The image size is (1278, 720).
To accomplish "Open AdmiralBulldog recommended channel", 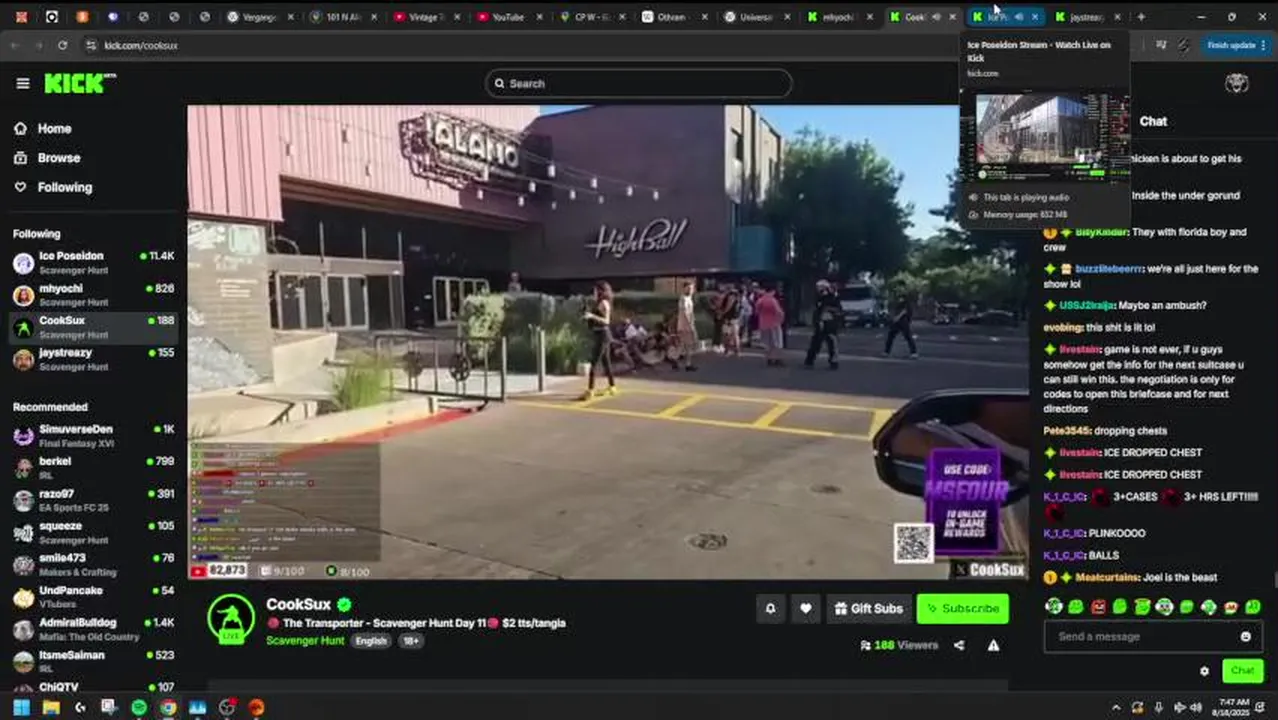I will click(x=94, y=629).
